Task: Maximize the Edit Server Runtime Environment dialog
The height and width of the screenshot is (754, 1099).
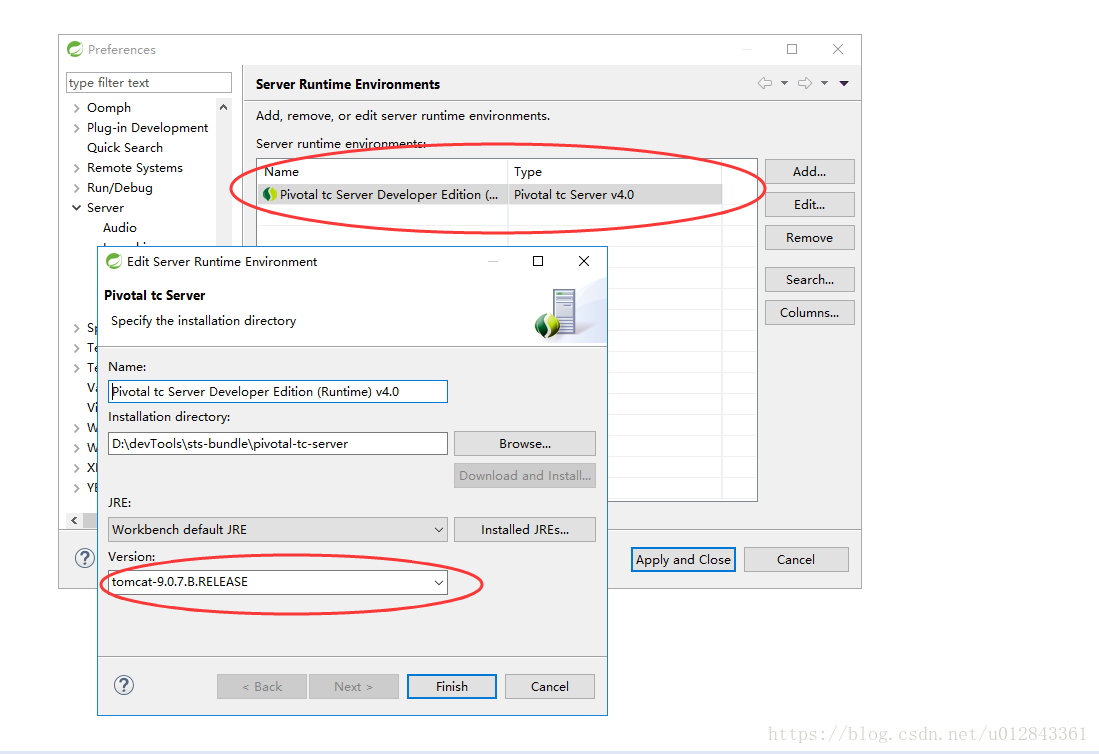Action: click(538, 261)
